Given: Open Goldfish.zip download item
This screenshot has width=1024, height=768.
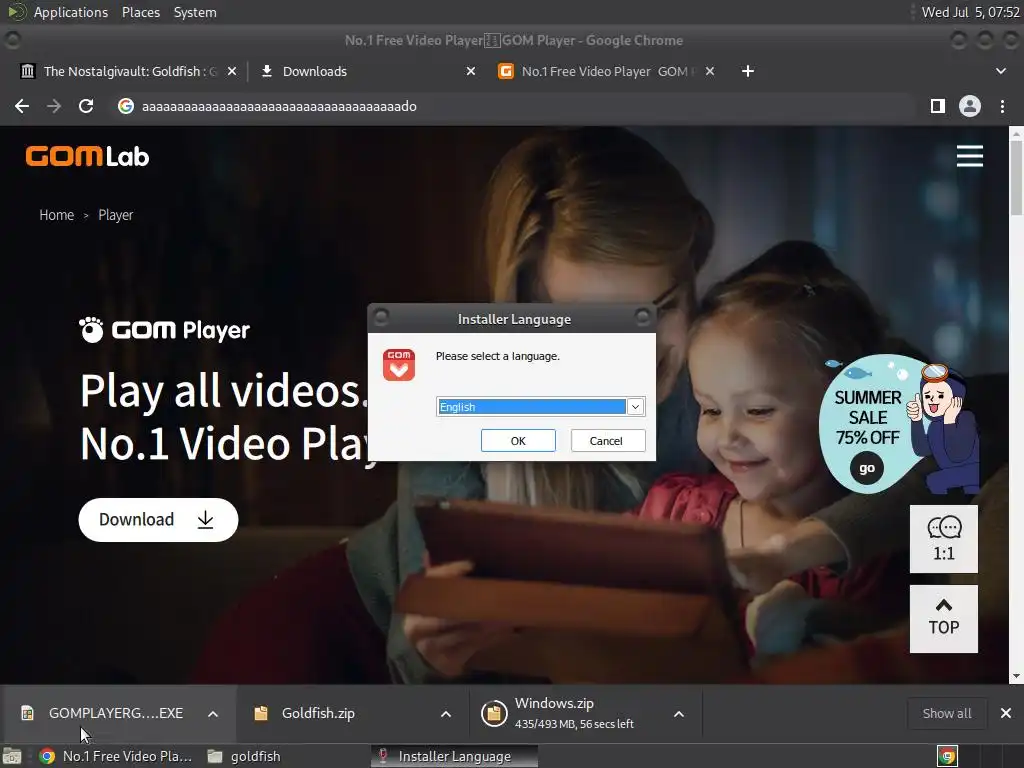Looking at the screenshot, I should coord(305,713).
